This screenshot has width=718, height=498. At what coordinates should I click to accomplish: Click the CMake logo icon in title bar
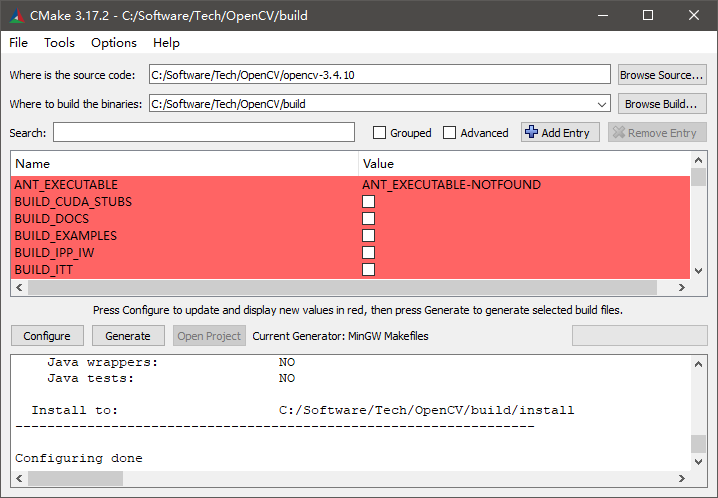[x=16, y=16]
